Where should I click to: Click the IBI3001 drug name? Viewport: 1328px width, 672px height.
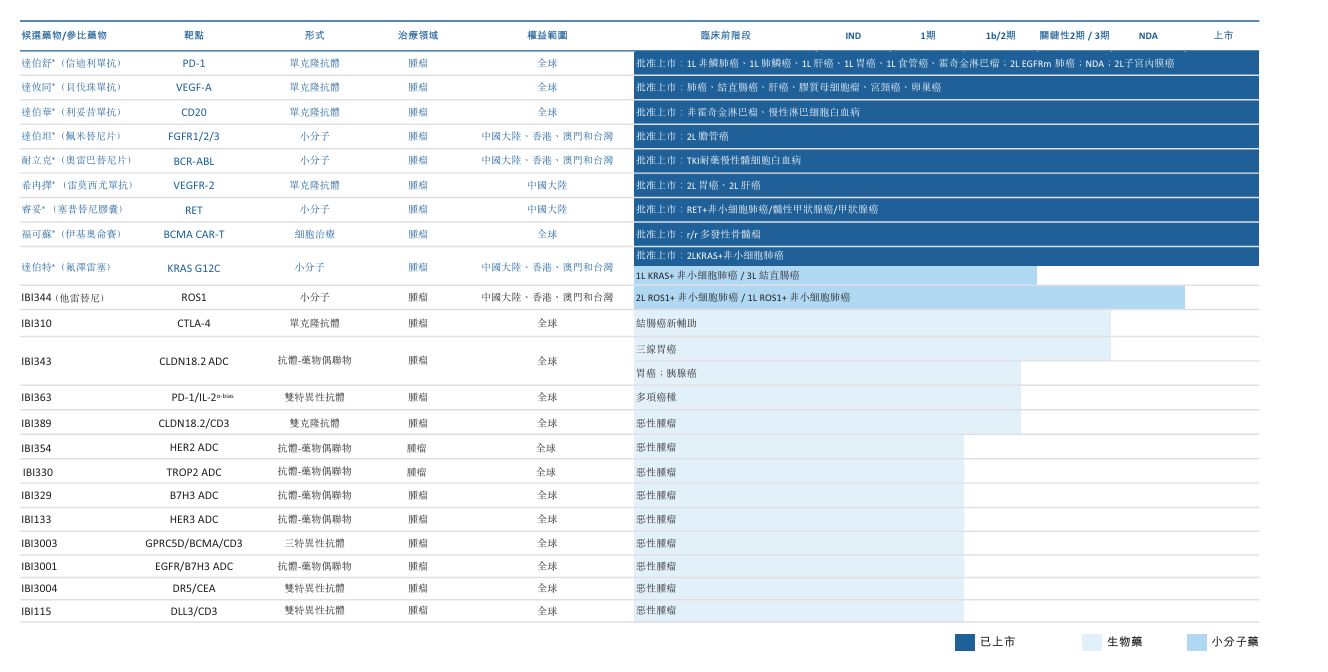[39, 566]
